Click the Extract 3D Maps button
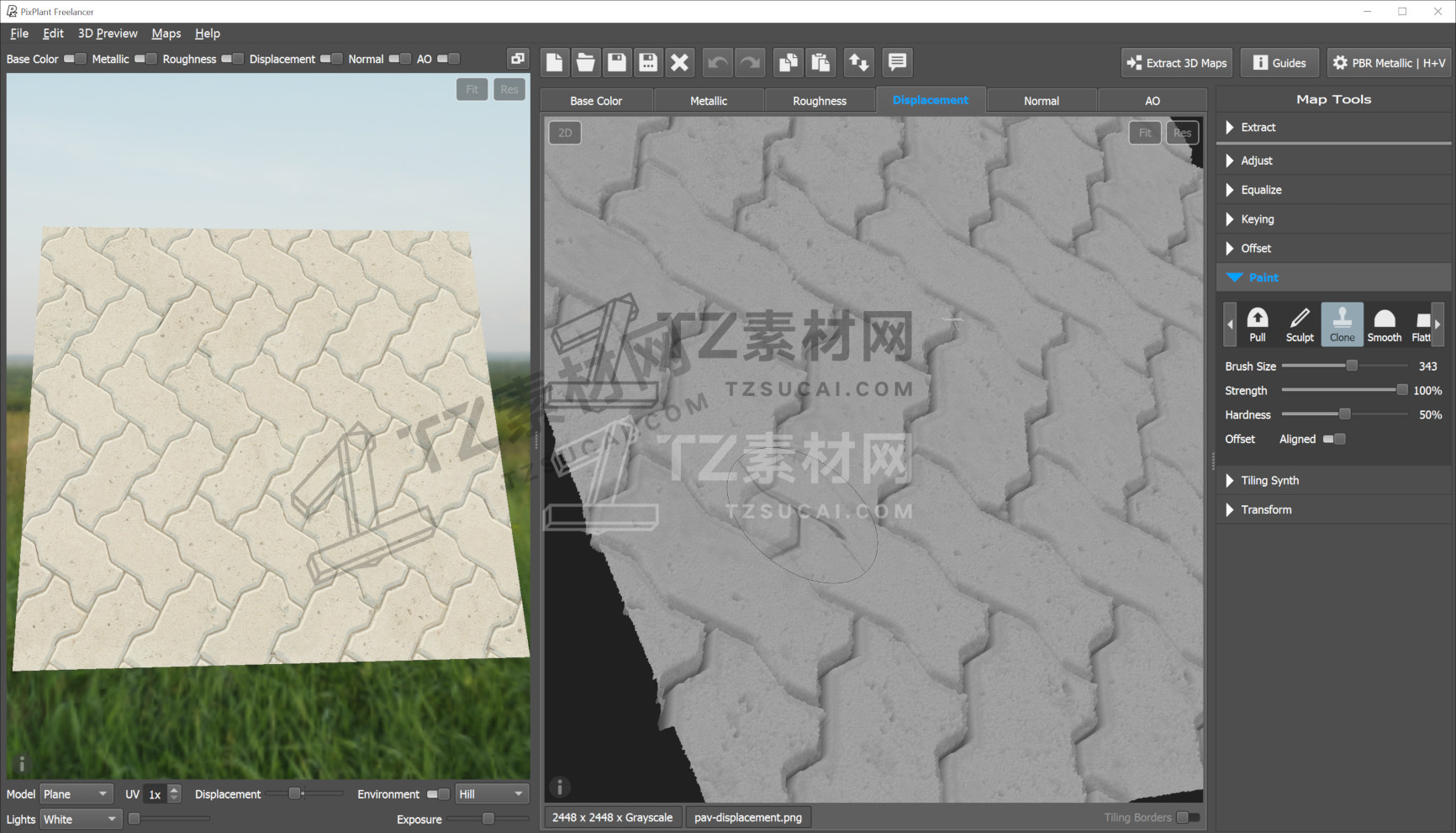 (x=1177, y=63)
